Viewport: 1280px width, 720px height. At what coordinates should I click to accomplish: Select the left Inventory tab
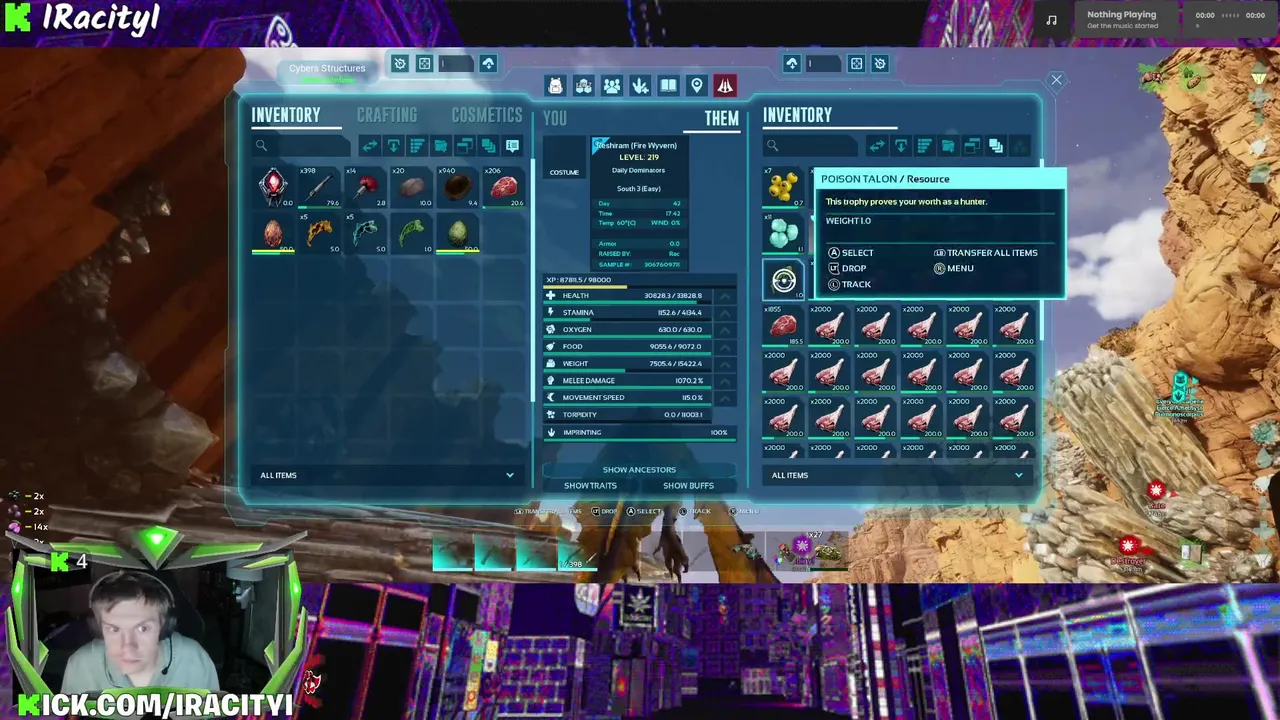coord(286,115)
